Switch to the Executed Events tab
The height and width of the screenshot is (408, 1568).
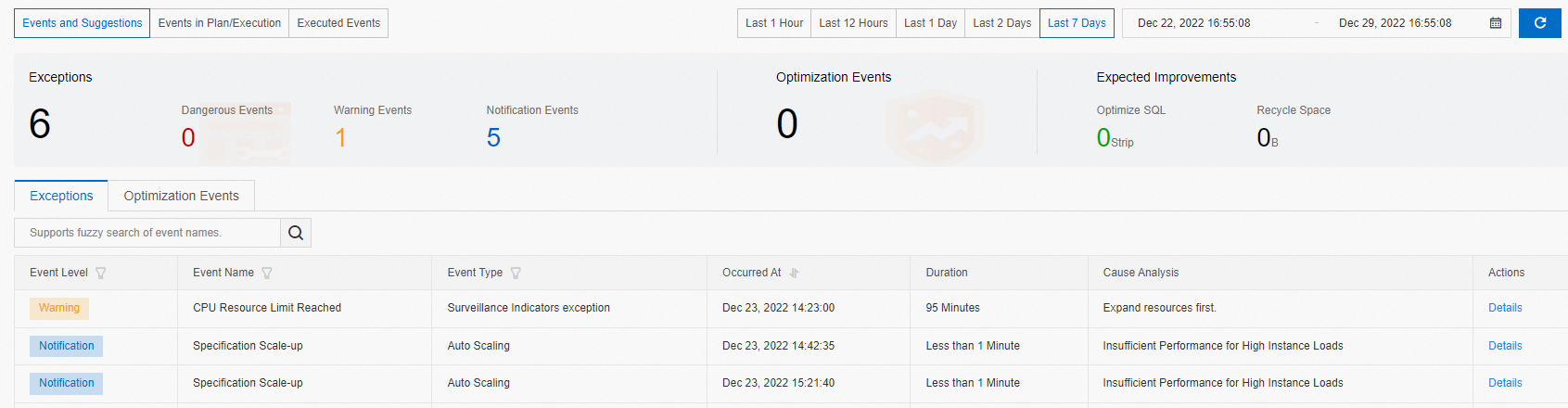point(338,23)
